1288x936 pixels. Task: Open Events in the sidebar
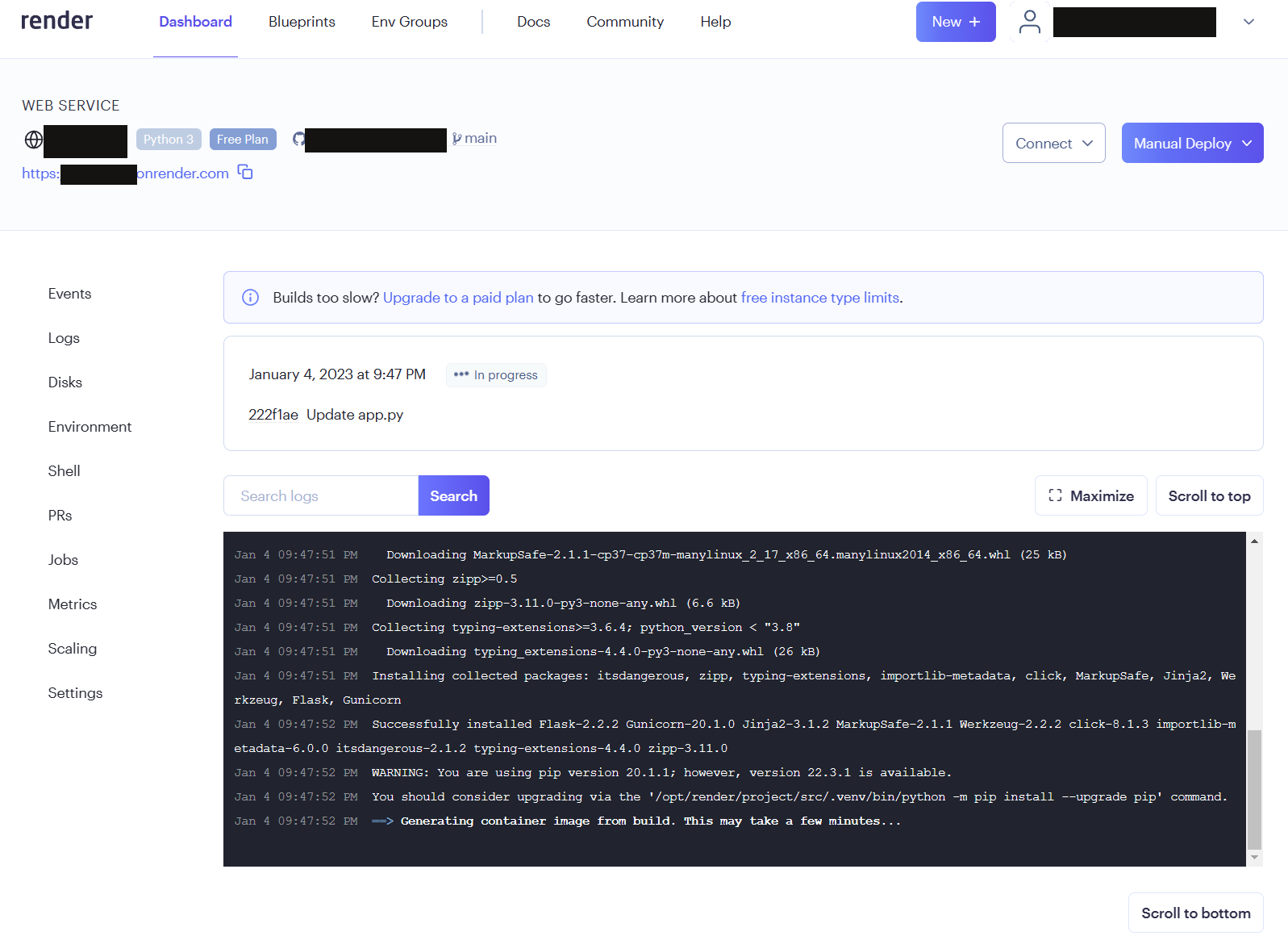click(x=69, y=294)
